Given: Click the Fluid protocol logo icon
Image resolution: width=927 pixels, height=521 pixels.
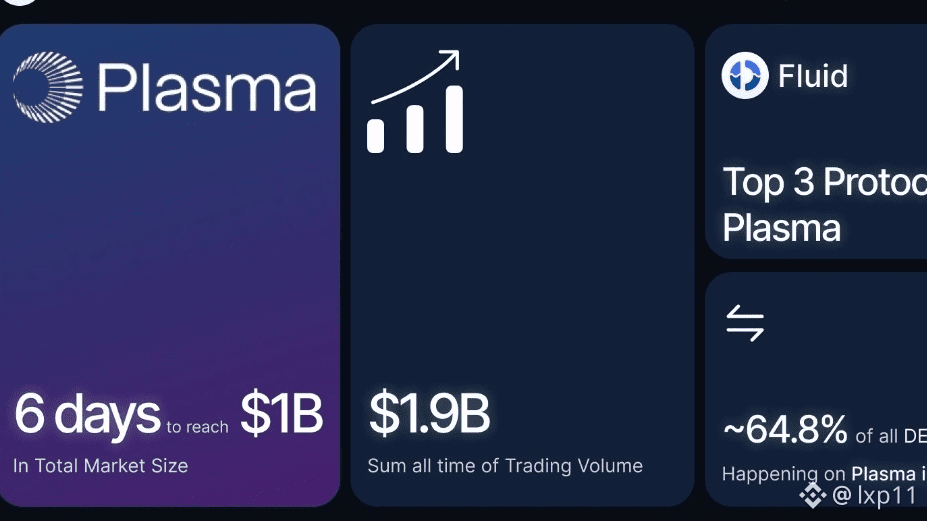Looking at the screenshot, I should pos(745,75).
